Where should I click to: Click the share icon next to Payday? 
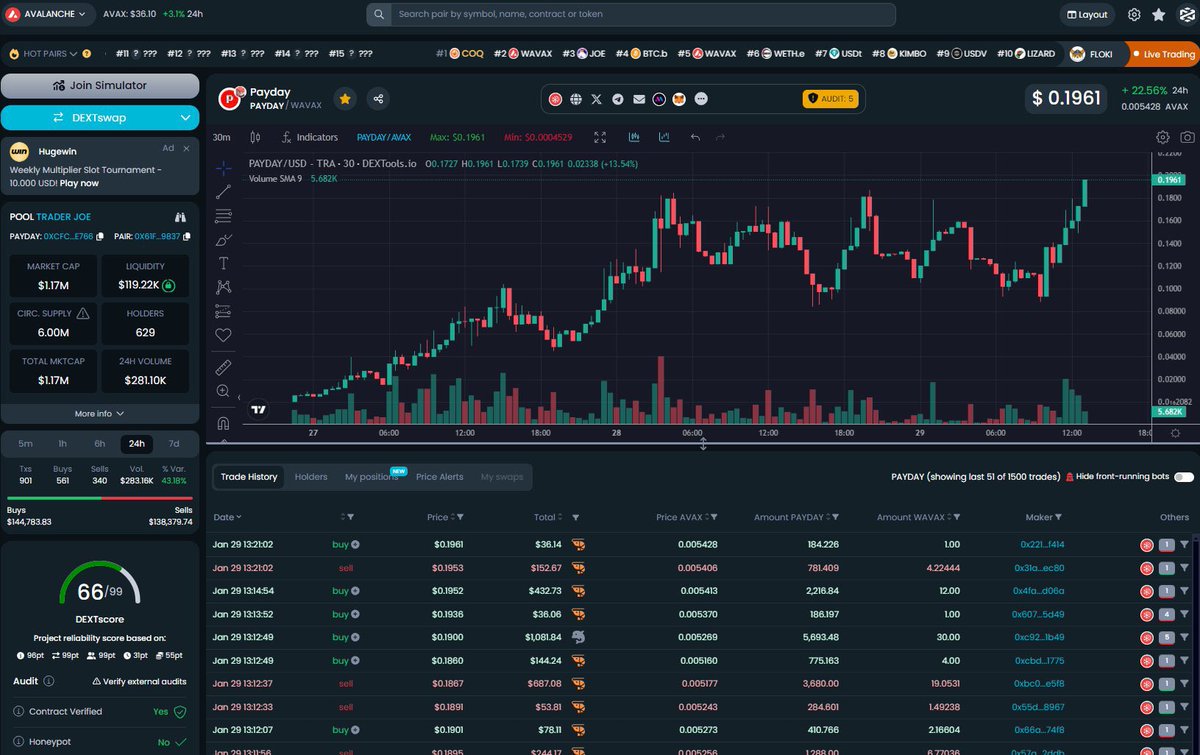coord(378,99)
